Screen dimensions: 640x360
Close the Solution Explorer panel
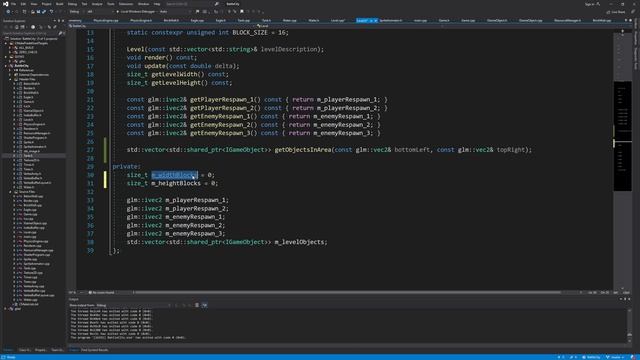coord(62,21)
